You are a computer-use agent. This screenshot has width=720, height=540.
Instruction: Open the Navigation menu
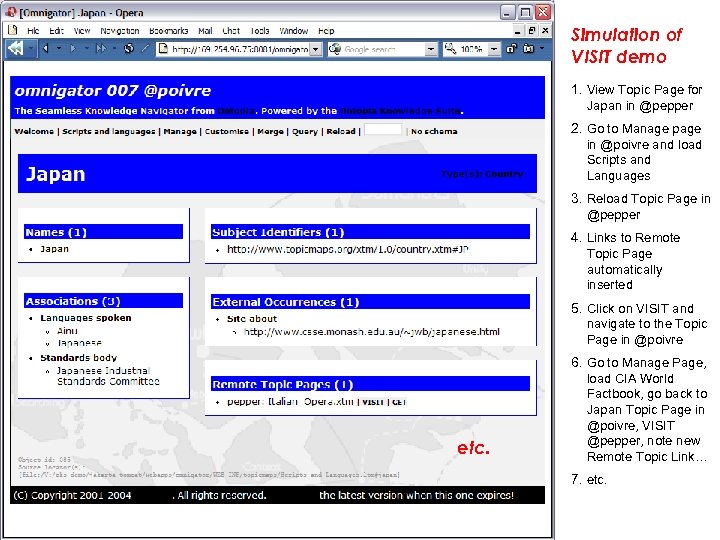pyautogui.click(x=120, y=31)
